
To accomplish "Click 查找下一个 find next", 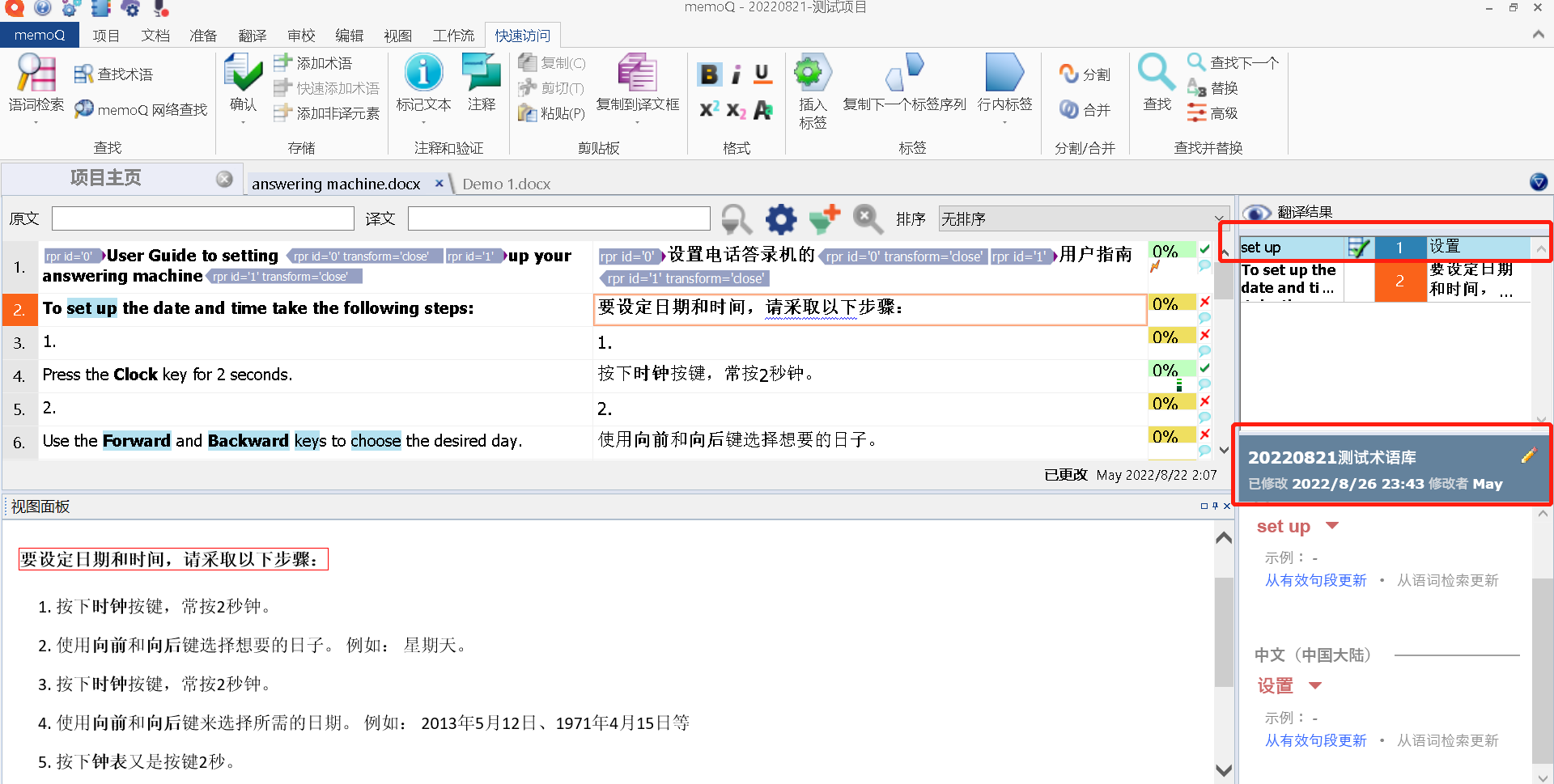I will click(x=1233, y=62).
